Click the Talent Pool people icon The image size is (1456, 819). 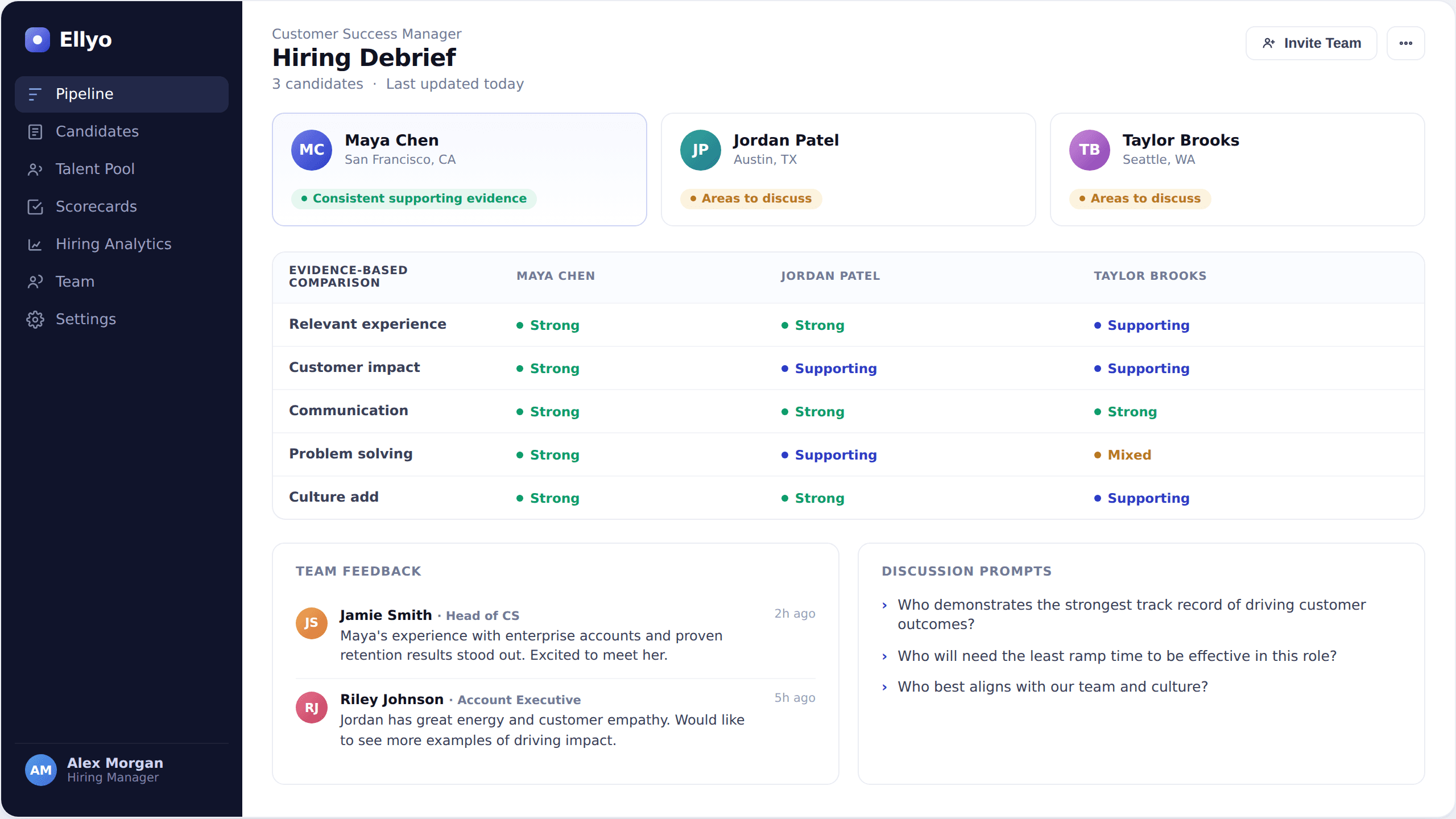coord(35,169)
